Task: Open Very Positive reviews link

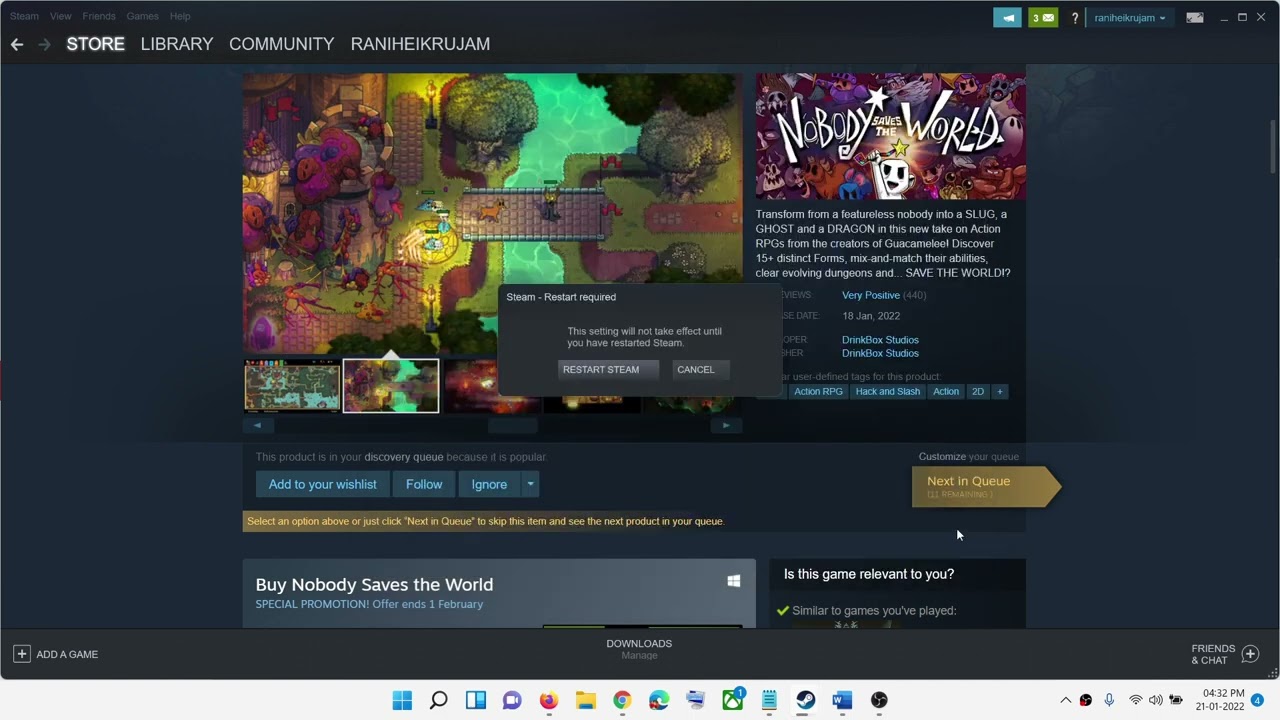Action: [x=871, y=295]
